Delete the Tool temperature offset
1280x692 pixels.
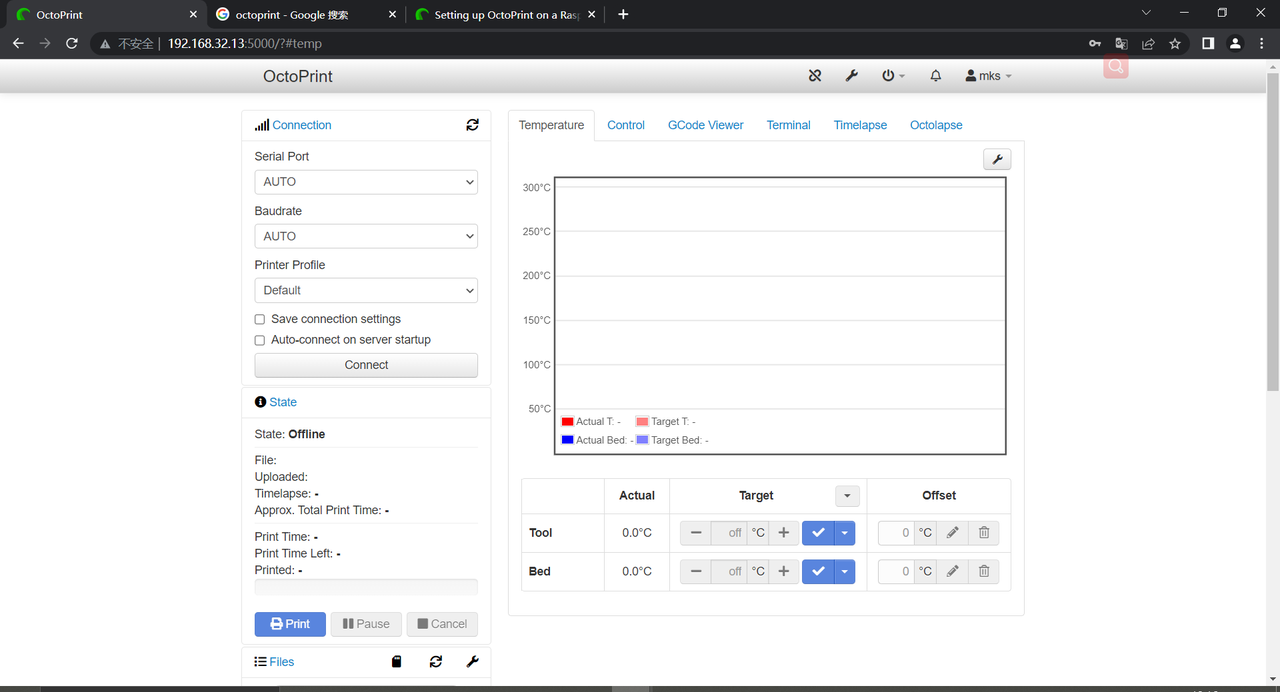coord(984,533)
